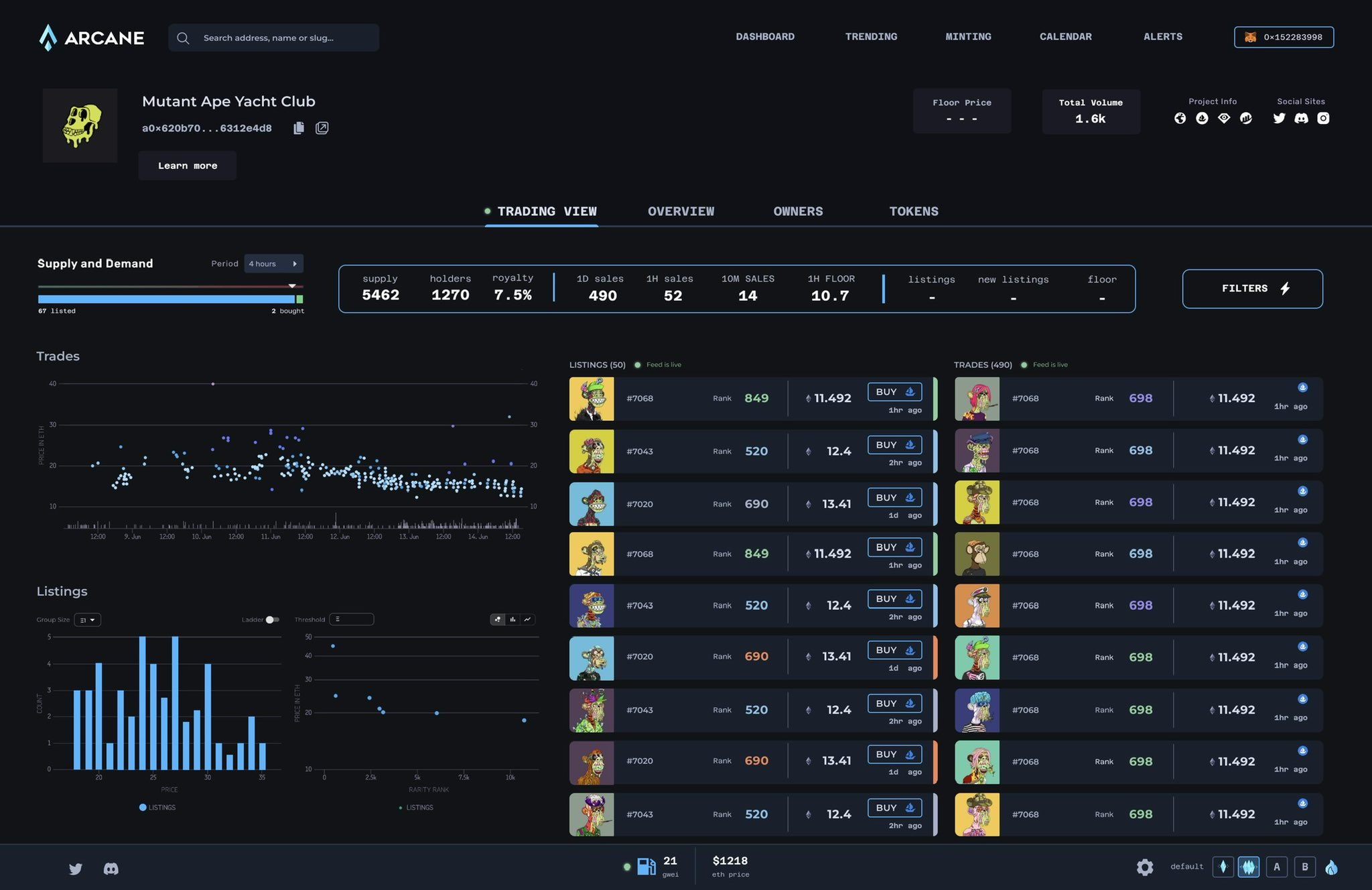Open ALERTS in top navigation

(x=1162, y=37)
